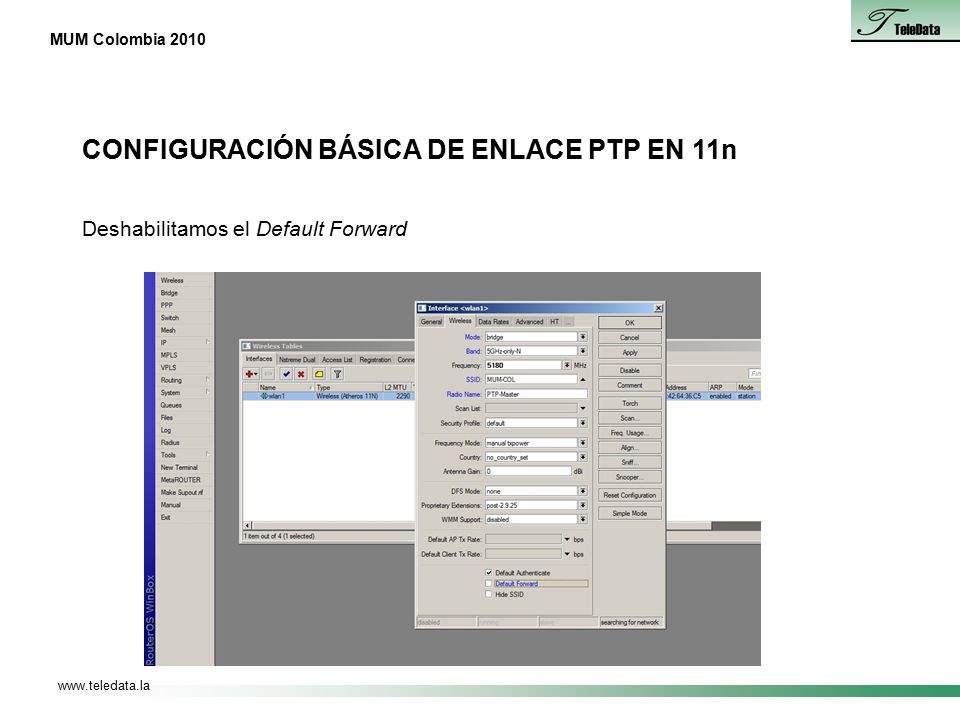
Task: Click the Simple Mode button
Action: click(629, 514)
